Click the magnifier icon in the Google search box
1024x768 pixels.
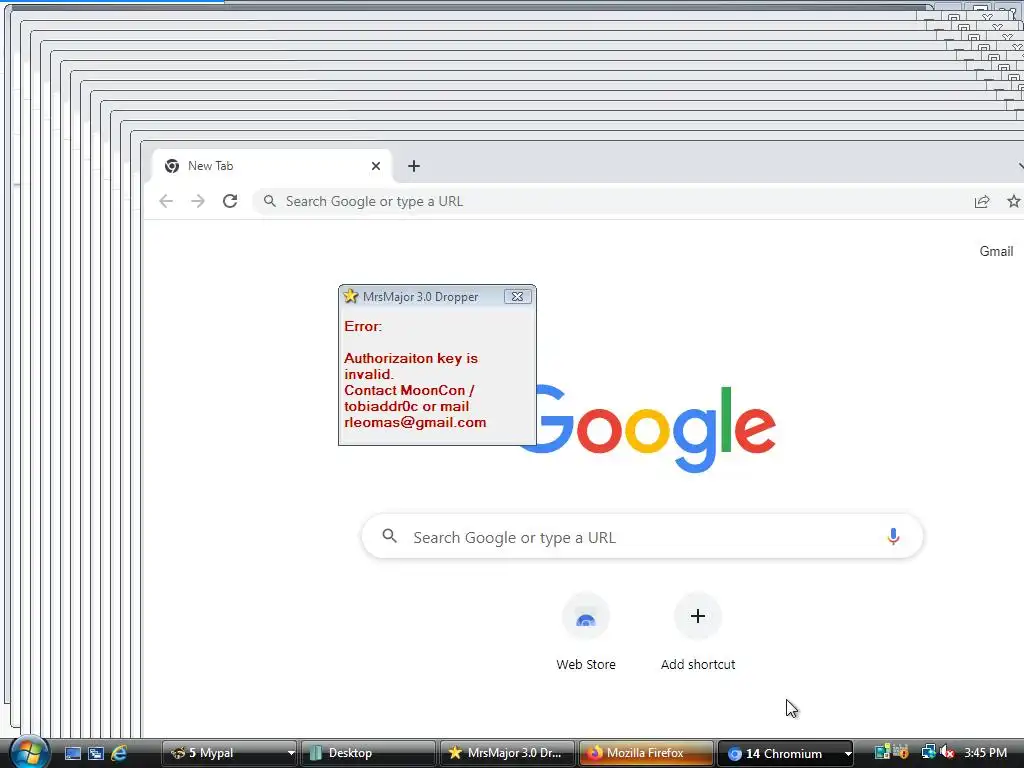coord(389,536)
